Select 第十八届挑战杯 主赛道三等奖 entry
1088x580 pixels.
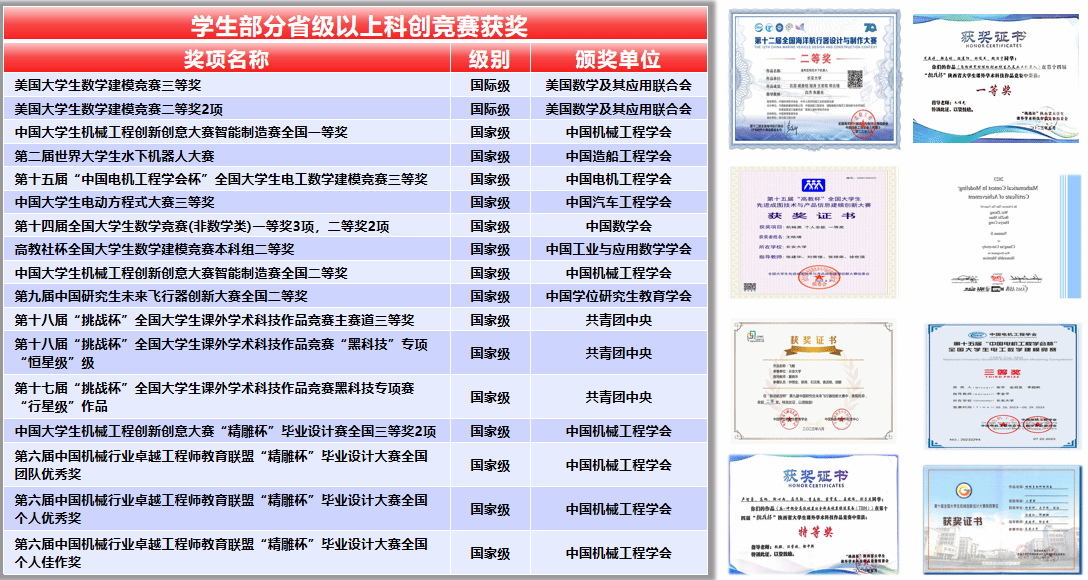[214, 320]
